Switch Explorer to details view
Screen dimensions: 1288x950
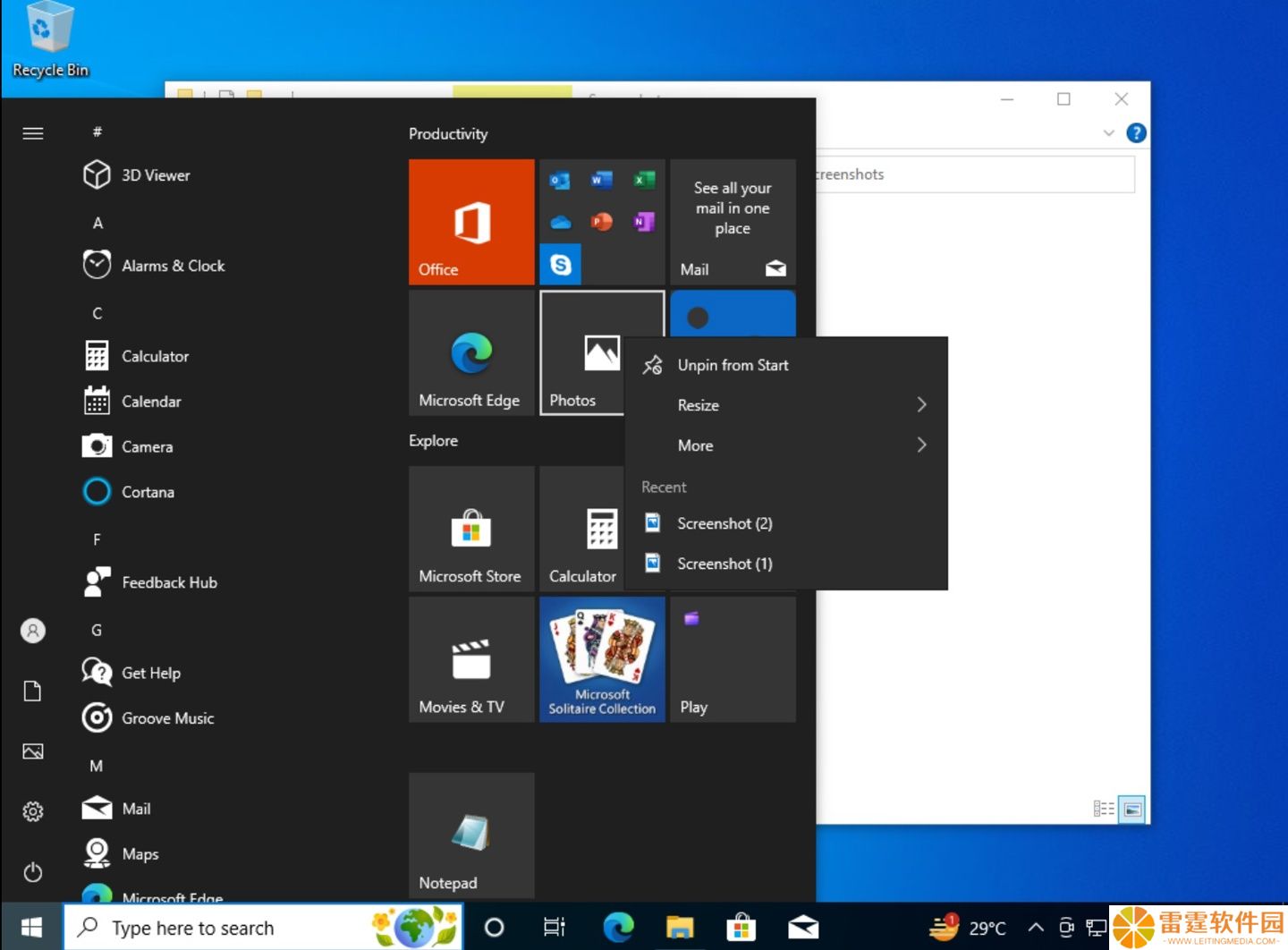[1104, 809]
